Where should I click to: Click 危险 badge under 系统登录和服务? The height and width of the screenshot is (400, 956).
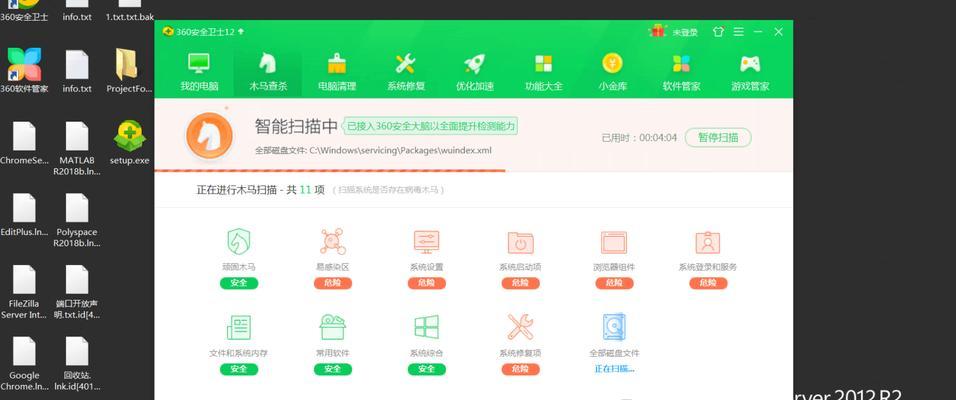[708, 283]
